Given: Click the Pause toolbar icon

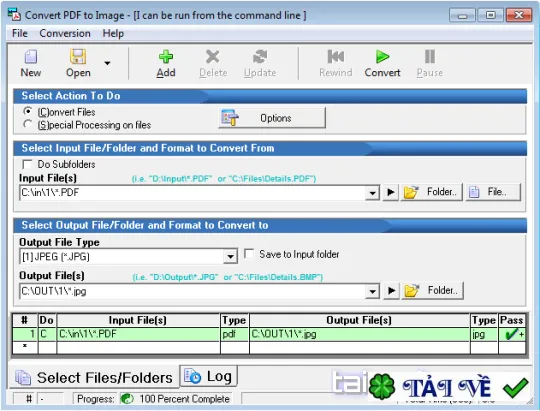Looking at the screenshot, I should tap(429, 57).
